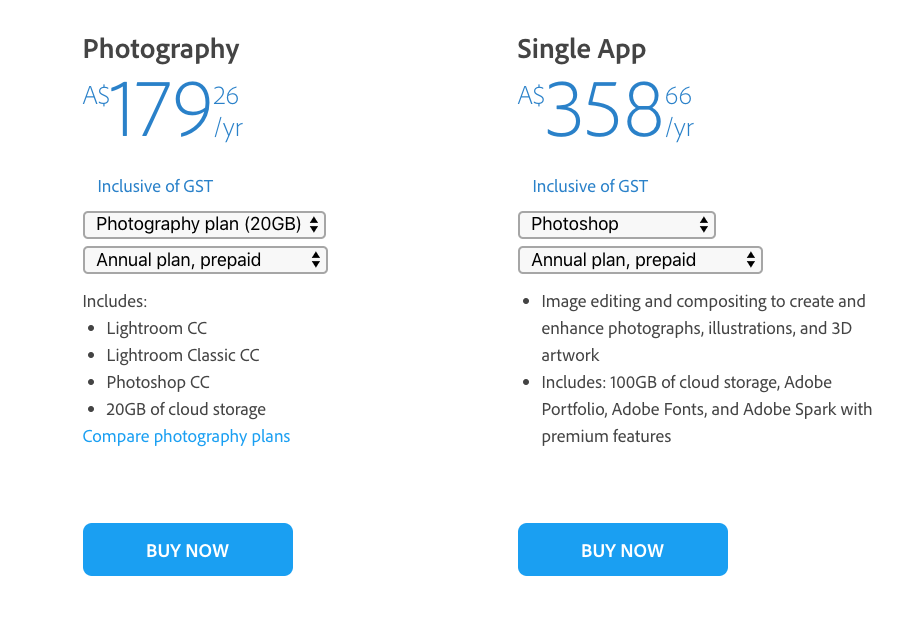Click BUY NOW for the Single App plan
The width and height of the screenshot is (912, 629).
(x=623, y=549)
